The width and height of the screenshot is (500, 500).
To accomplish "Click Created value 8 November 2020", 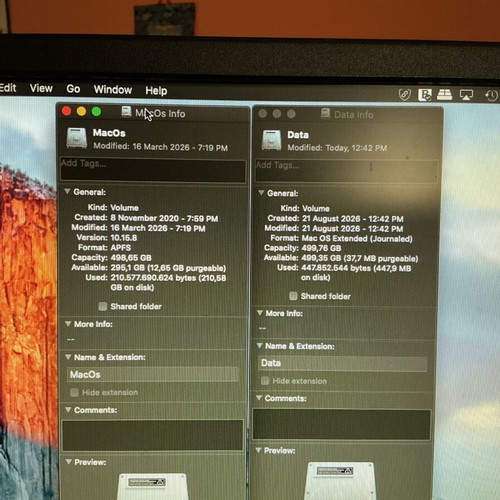I will [x=164, y=218].
